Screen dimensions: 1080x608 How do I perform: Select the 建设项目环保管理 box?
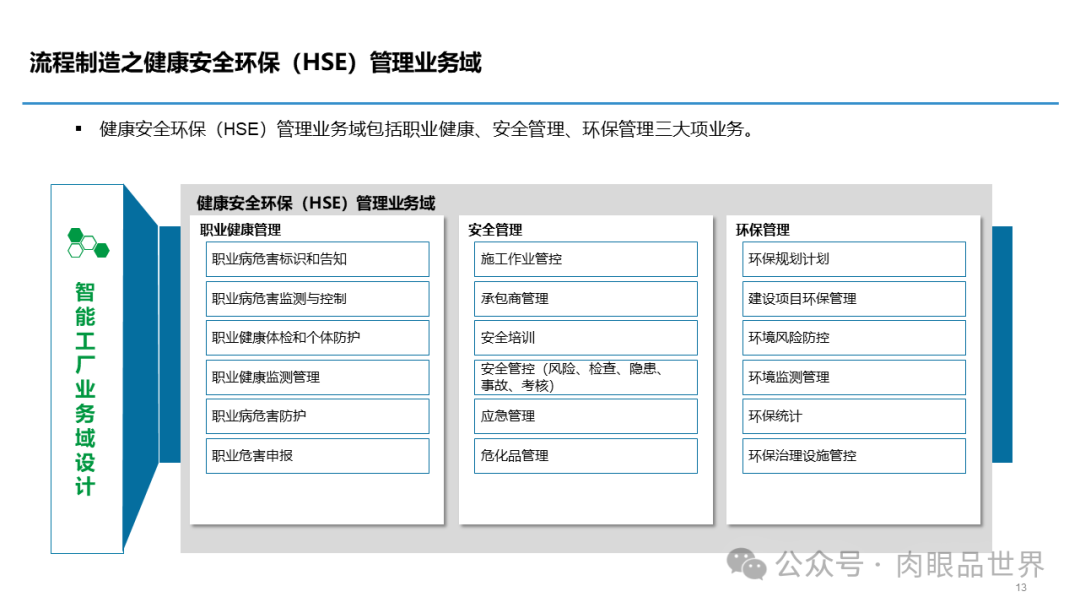(854, 299)
